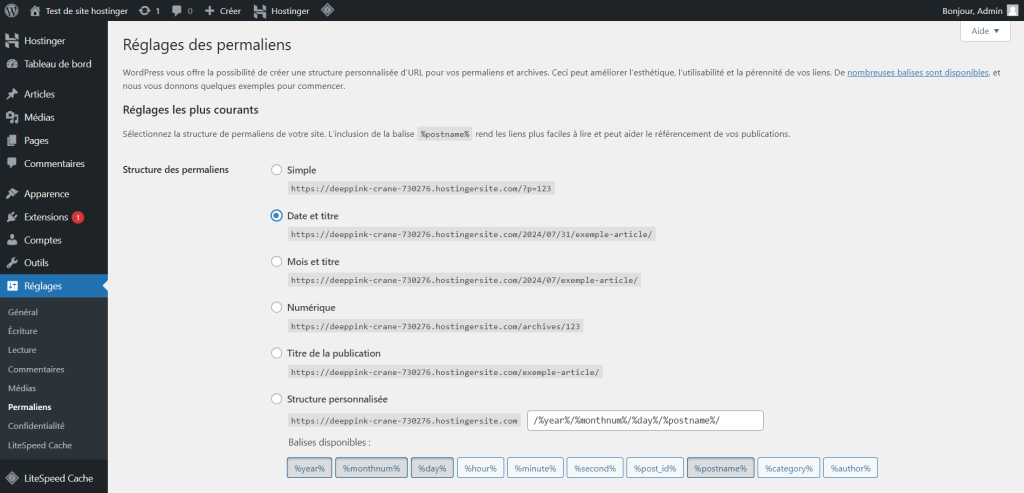Screen dimensions: 1024x493
Task: Open LiteSpeed Cache main sidebar menu
Action: [58, 478]
